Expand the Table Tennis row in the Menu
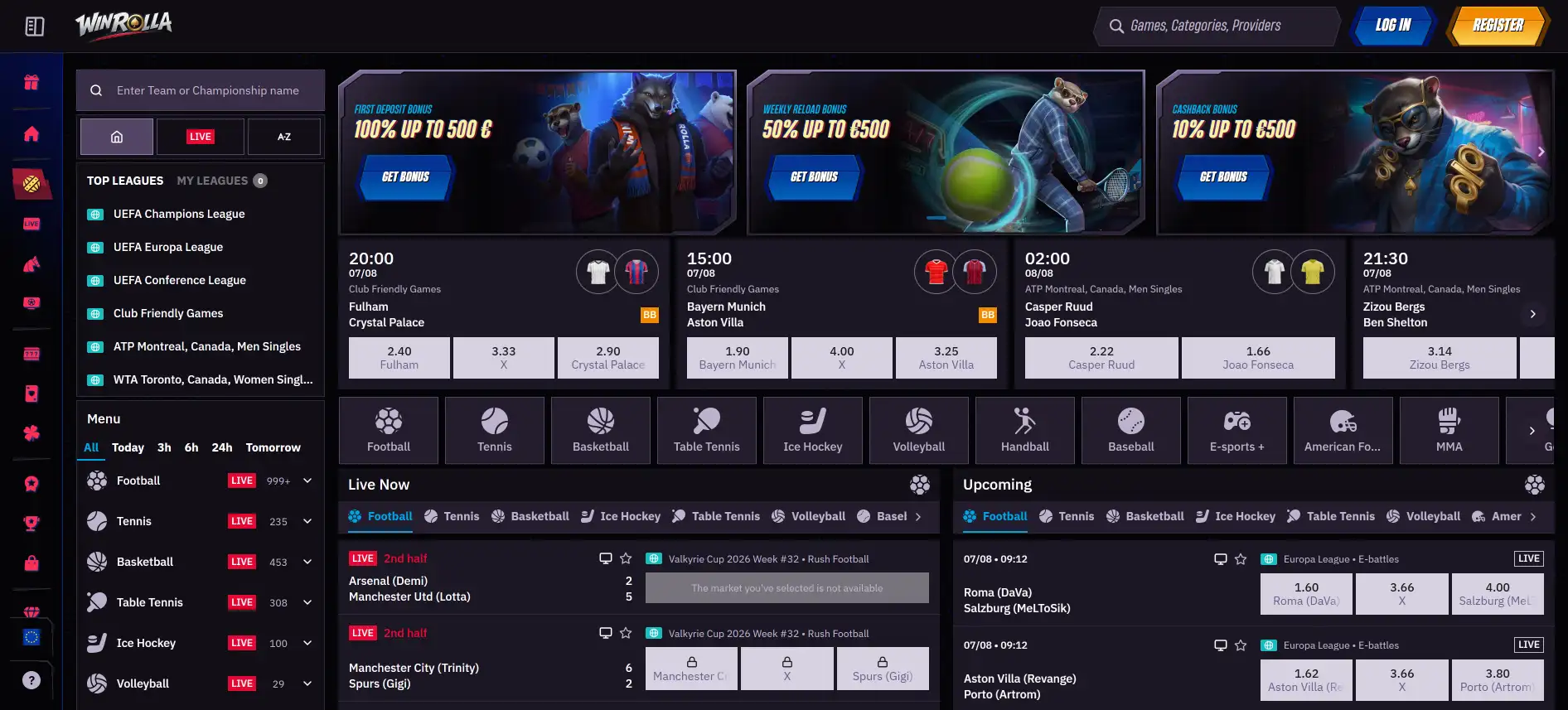 pos(307,602)
